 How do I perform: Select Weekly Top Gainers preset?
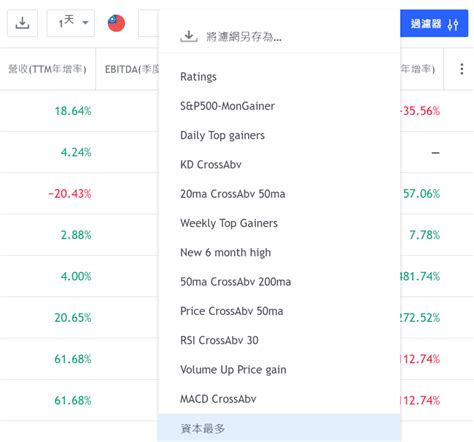pyautogui.click(x=279, y=223)
